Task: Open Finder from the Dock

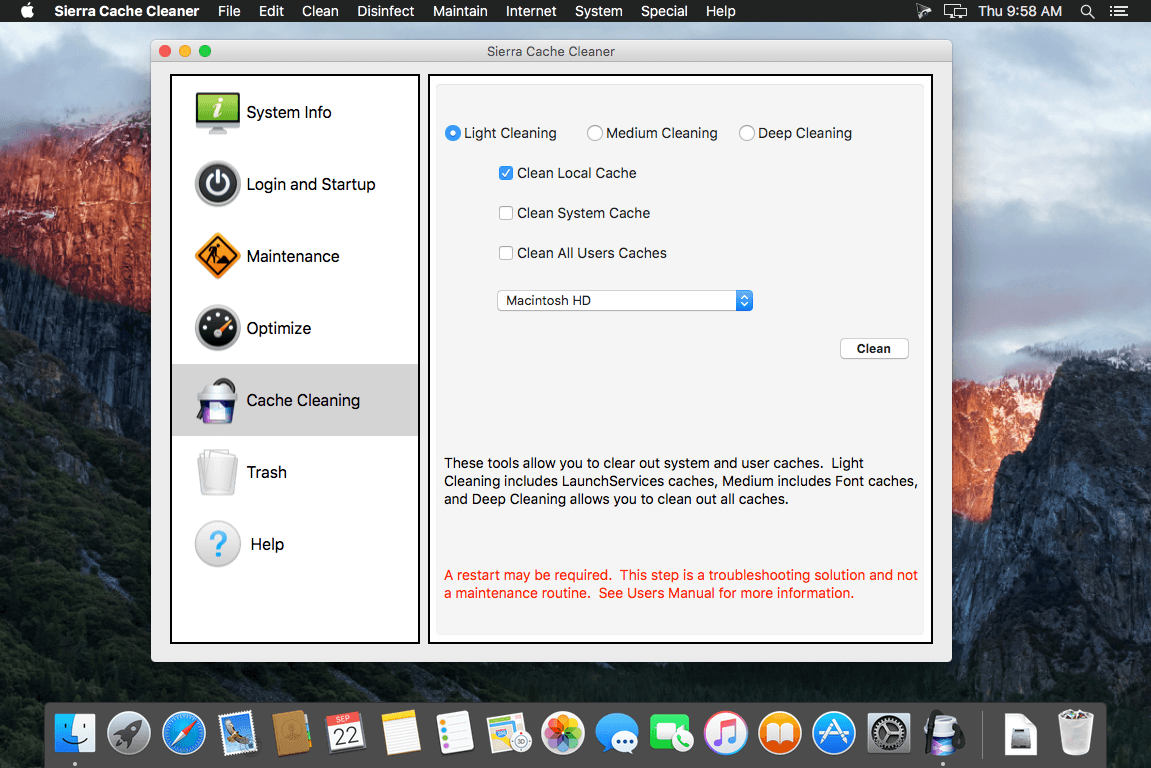Action: 75,733
